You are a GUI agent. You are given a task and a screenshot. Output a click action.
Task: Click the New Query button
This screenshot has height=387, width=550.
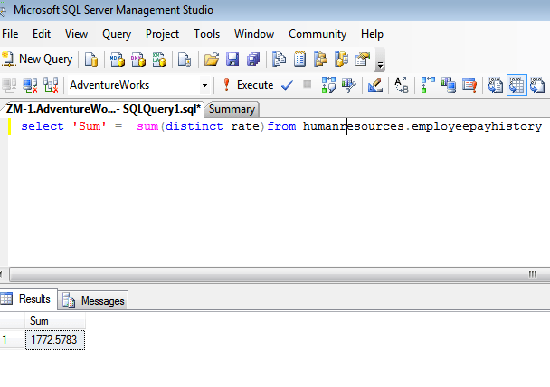point(37,59)
